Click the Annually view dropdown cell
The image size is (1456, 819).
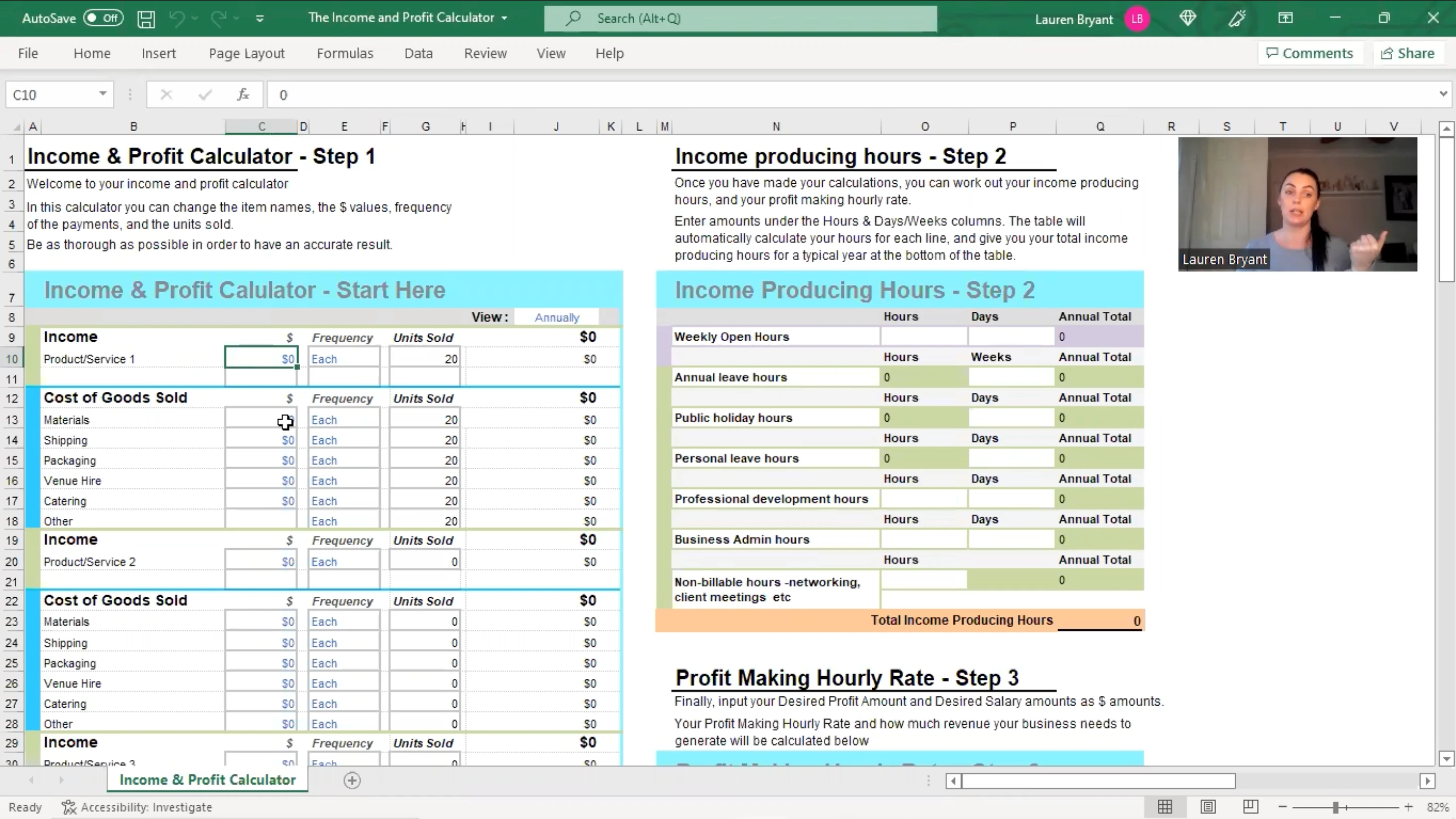[x=557, y=317]
